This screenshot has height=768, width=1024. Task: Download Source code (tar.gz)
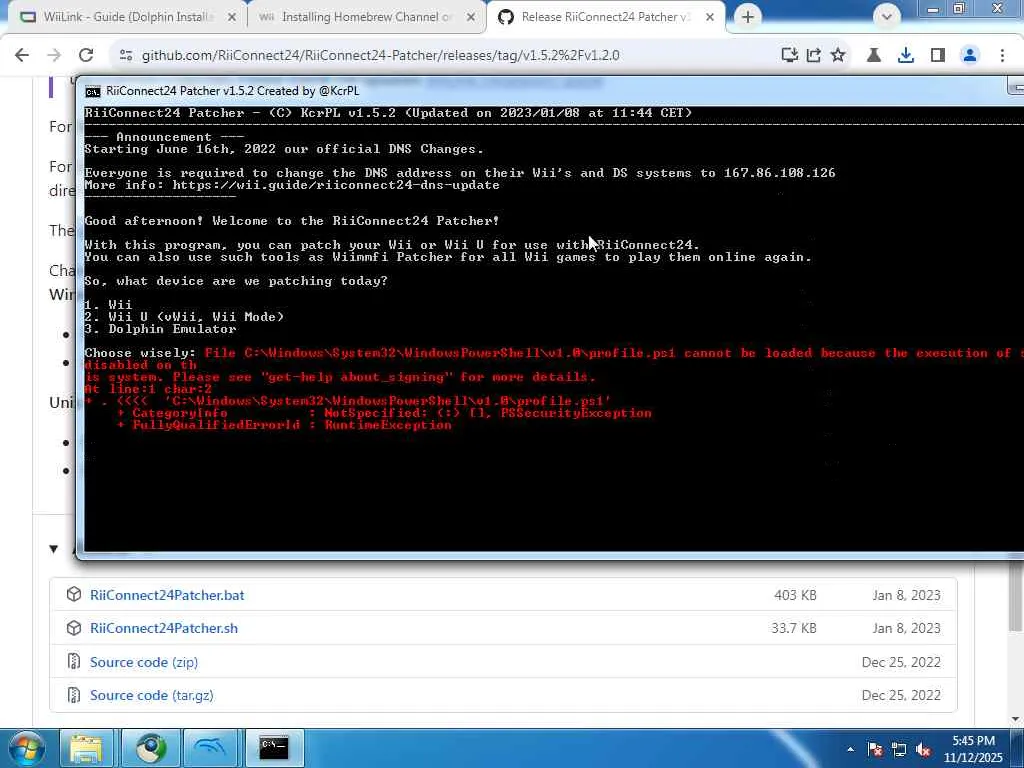tap(152, 696)
